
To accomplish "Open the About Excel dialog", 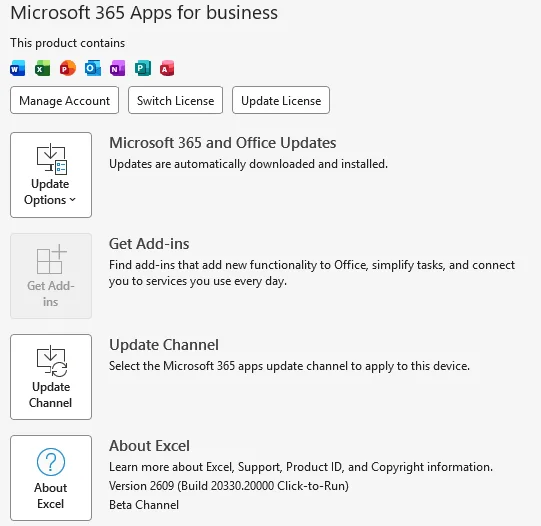I will 51,478.
